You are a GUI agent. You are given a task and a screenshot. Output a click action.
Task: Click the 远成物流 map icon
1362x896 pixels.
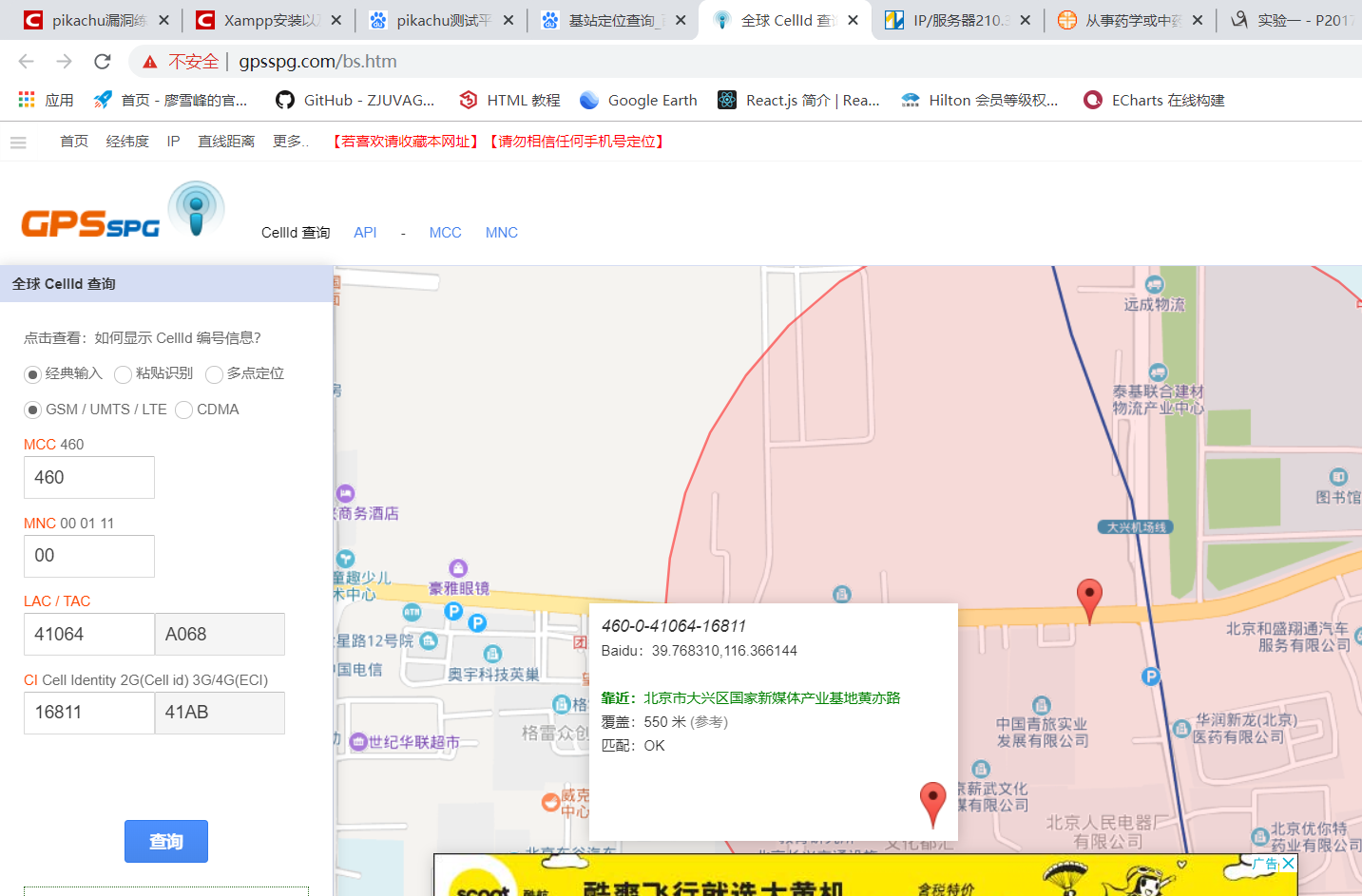click(x=1155, y=284)
